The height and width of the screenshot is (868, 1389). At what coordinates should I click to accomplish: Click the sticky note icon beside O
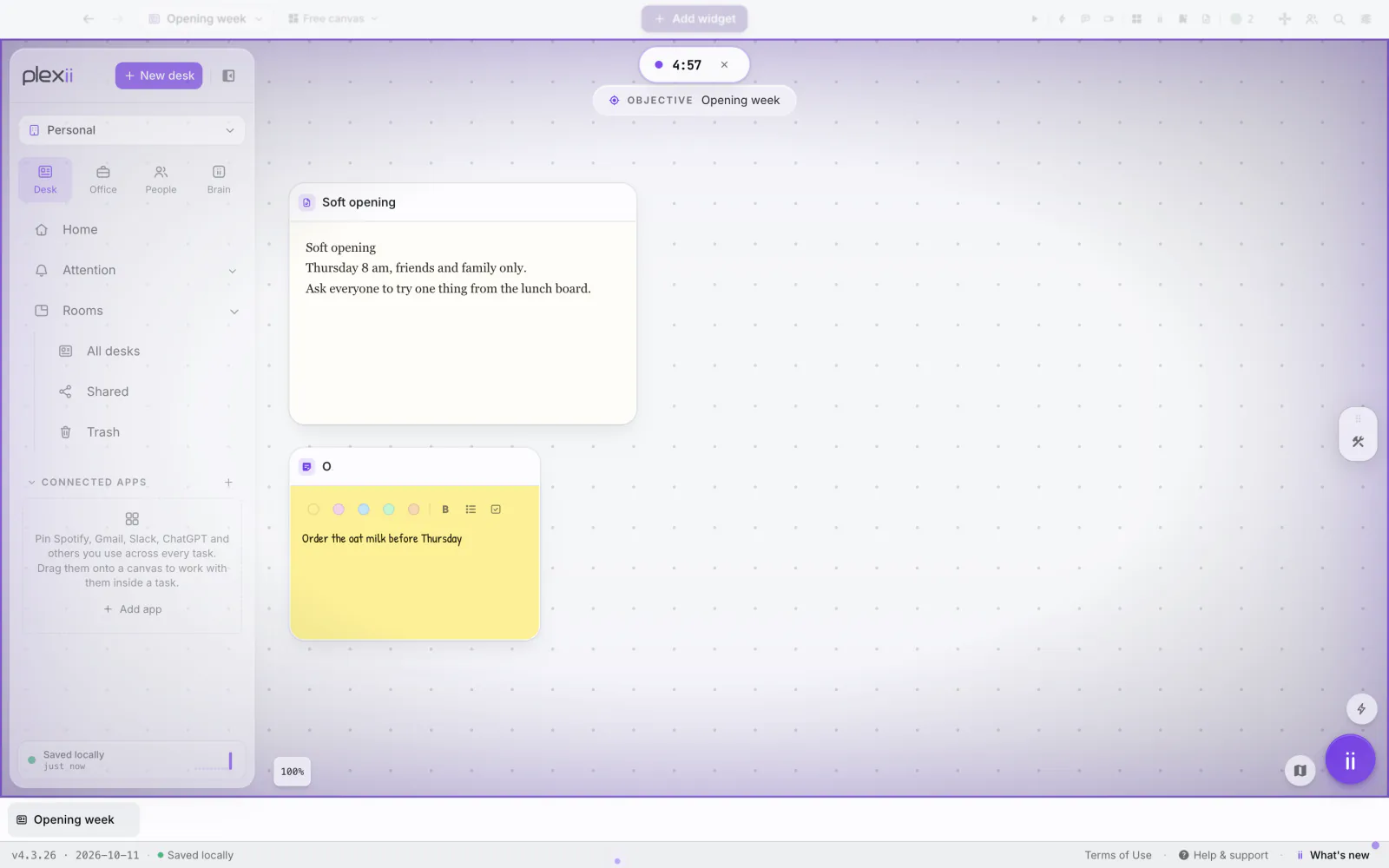pos(306,466)
